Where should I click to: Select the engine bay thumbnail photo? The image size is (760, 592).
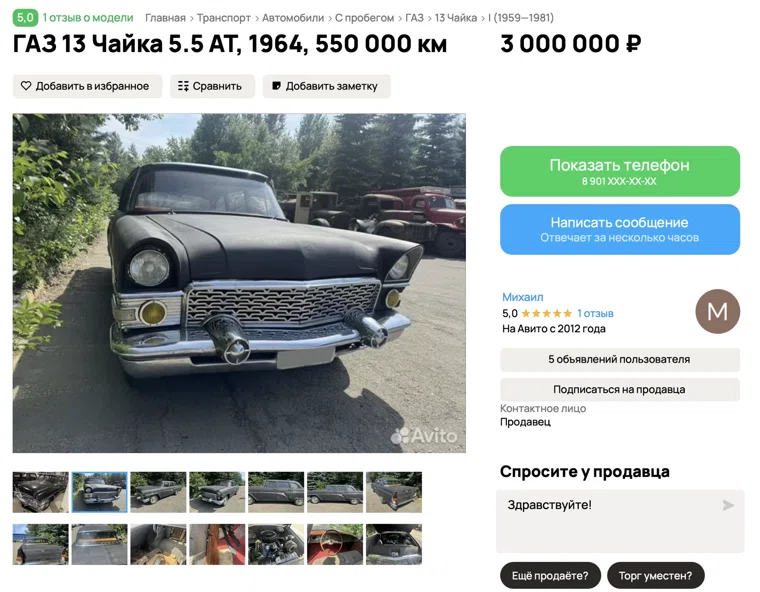point(276,544)
